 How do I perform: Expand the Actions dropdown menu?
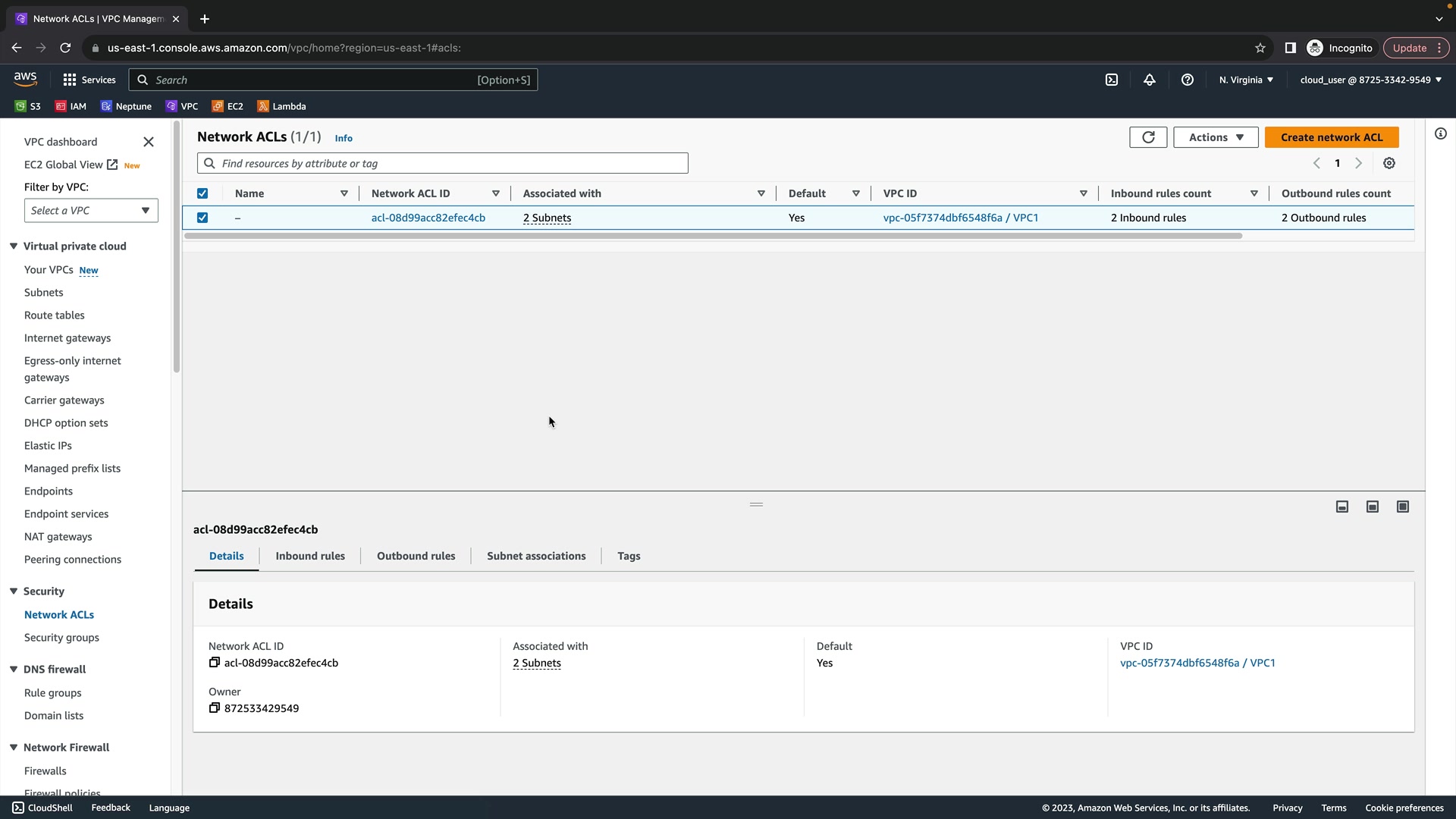[1216, 137]
